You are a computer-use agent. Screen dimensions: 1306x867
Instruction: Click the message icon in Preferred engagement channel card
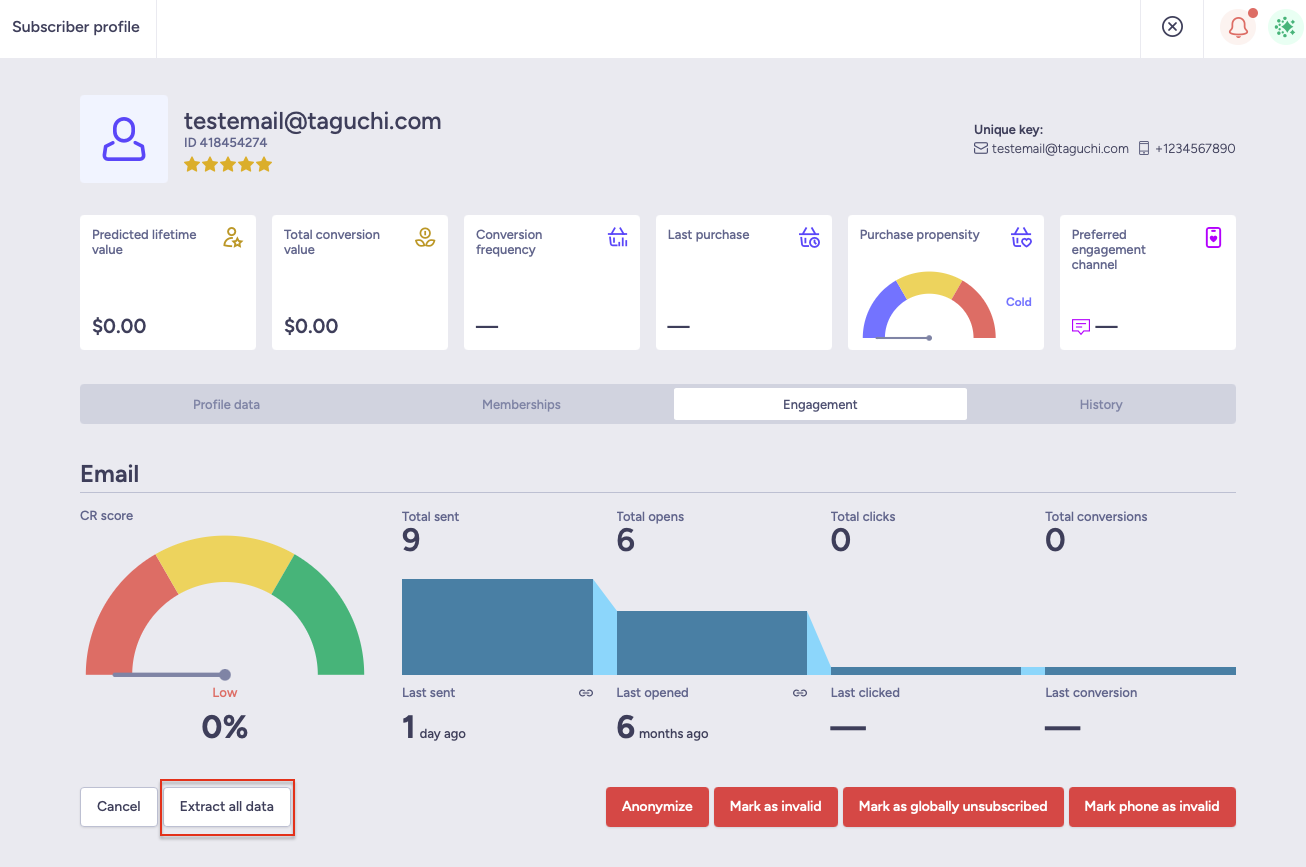click(x=1081, y=327)
